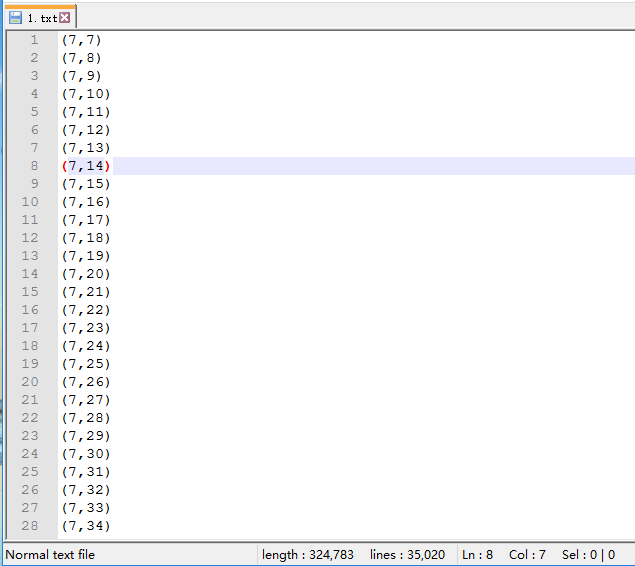Click the Sel : 0 | 0 status indicator
Image resolution: width=635 pixels, height=566 pixels.
click(590, 554)
